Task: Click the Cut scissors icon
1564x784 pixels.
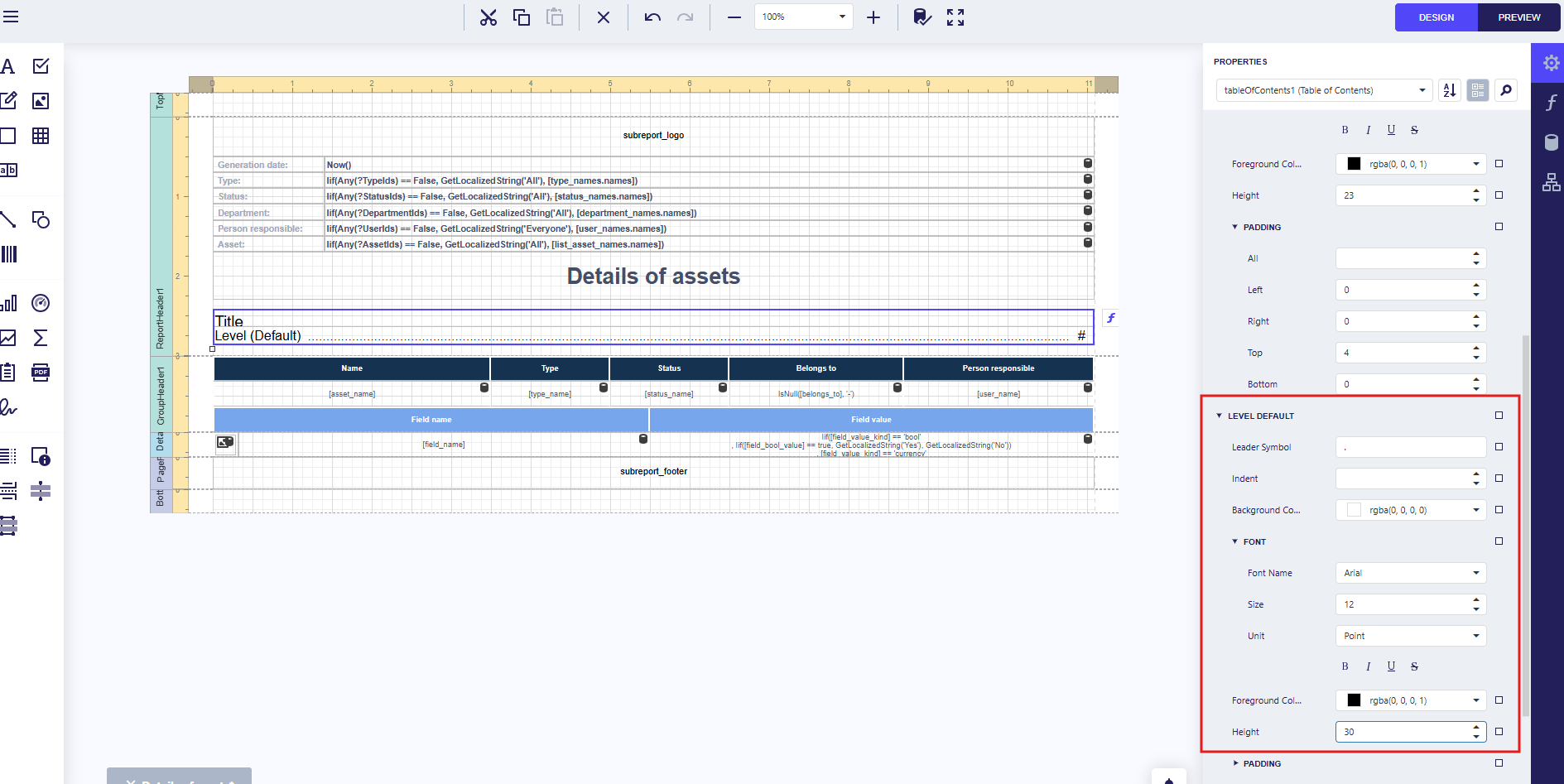Action: pyautogui.click(x=488, y=17)
